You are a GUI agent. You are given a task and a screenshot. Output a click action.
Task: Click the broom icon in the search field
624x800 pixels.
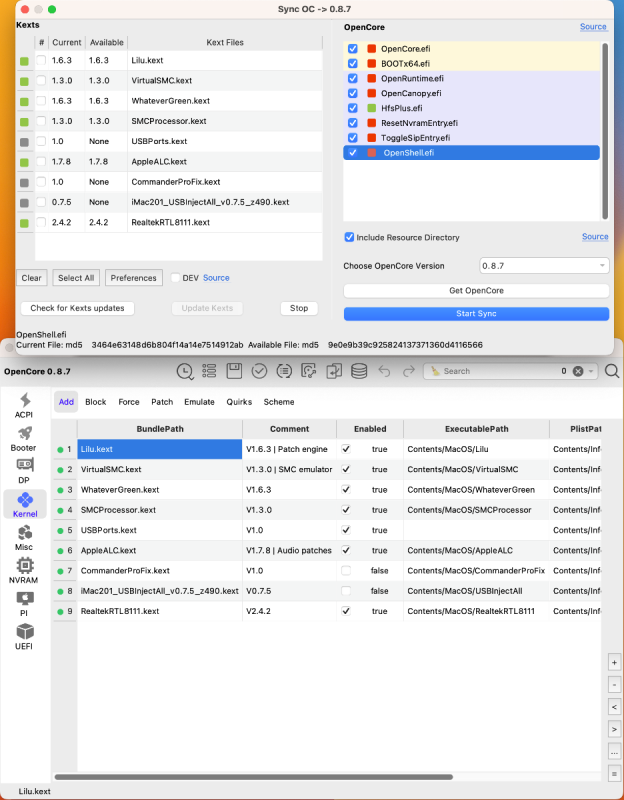tap(435, 371)
